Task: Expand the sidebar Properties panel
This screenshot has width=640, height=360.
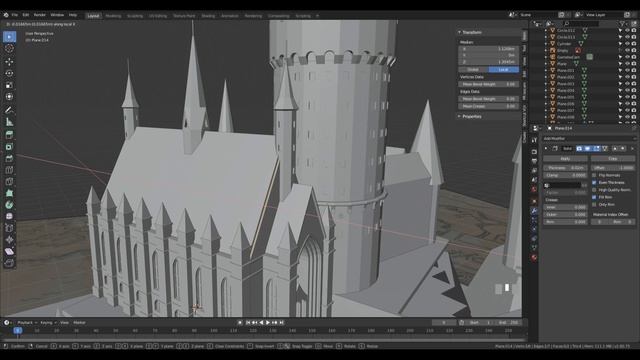Action: 460,116
